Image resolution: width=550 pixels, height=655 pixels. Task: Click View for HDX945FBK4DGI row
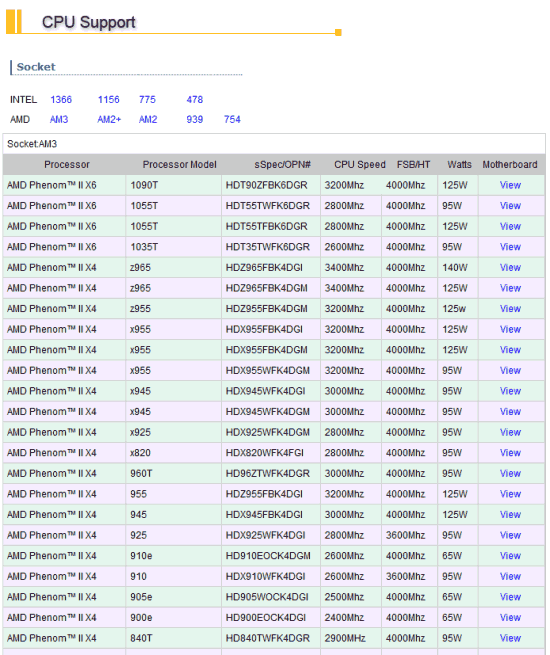click(510, 515)
